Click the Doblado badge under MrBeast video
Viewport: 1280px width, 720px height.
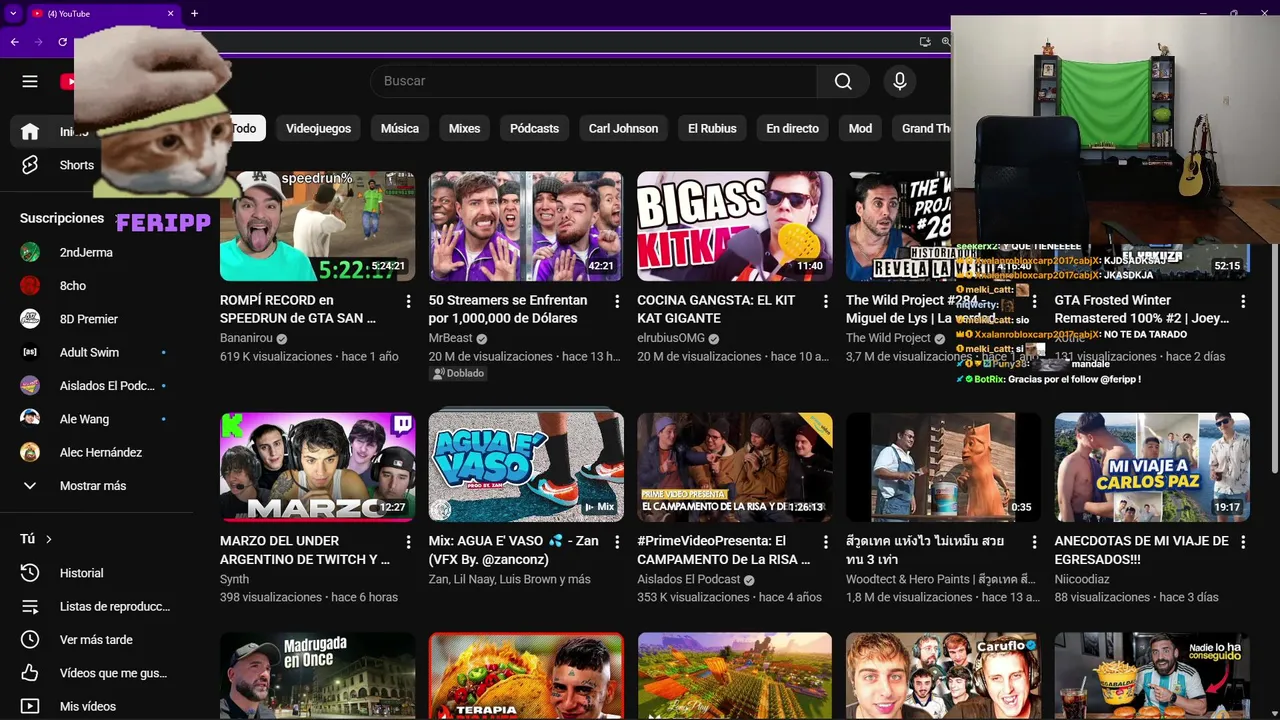click(458, 373)
